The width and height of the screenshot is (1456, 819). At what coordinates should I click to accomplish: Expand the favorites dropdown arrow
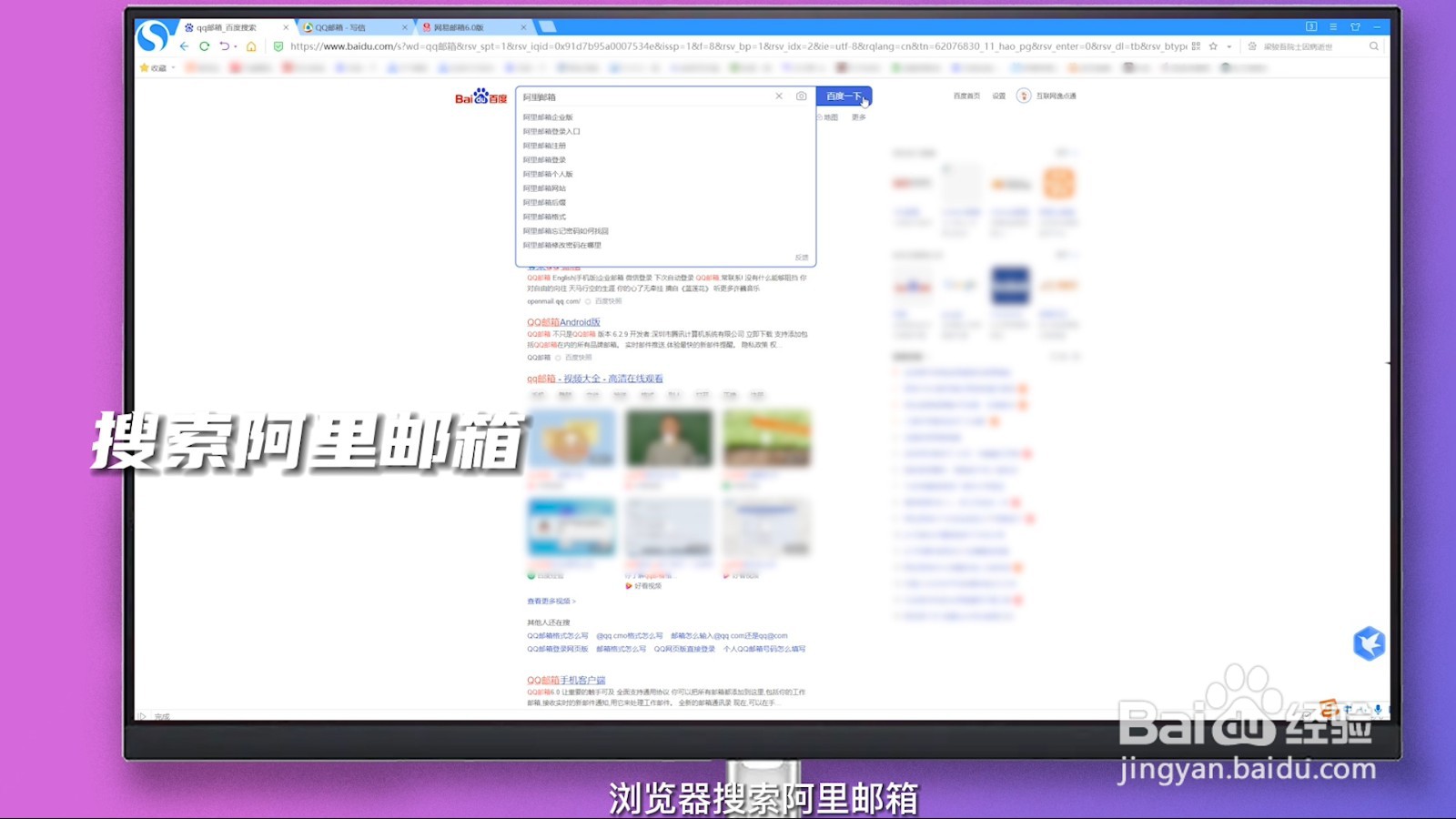[x=173, y=67]
